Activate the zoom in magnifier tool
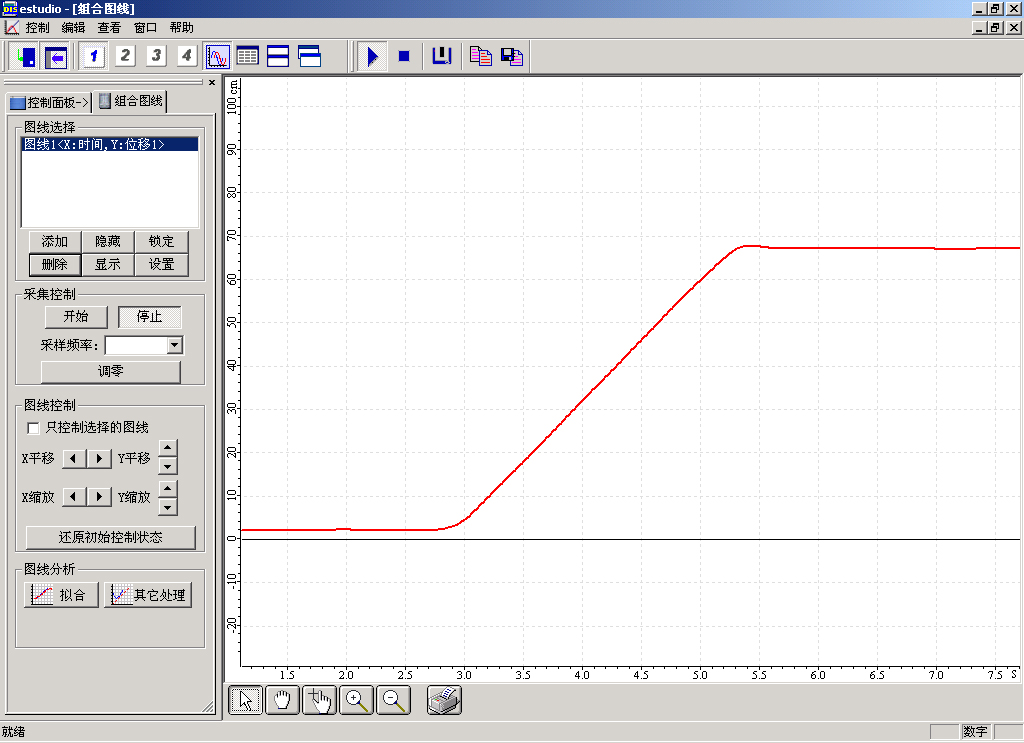Viewport: 1024px width, 743px height. click(x=357, y=700)
